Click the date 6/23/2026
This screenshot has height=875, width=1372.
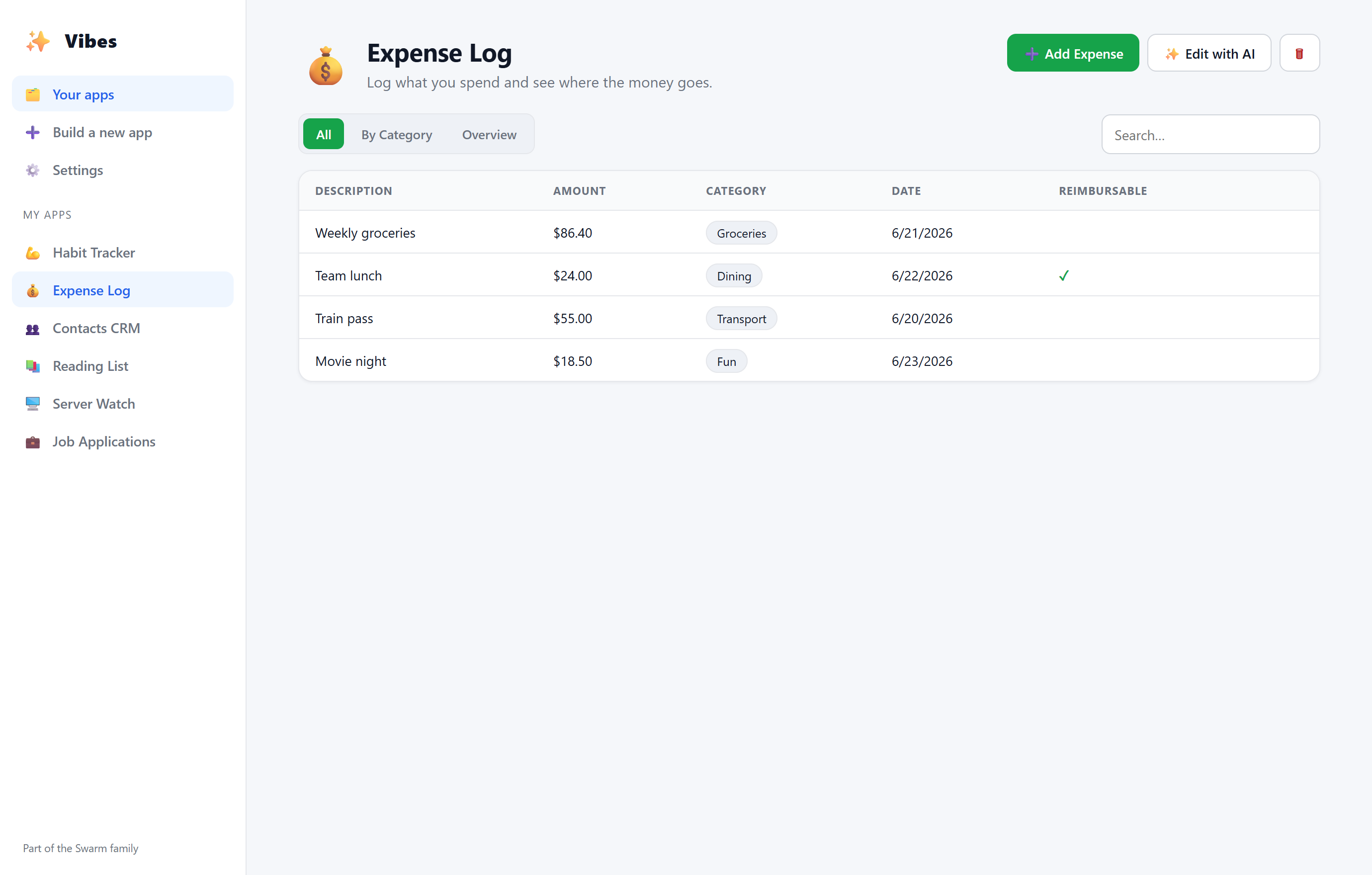(x=921, y=361)
